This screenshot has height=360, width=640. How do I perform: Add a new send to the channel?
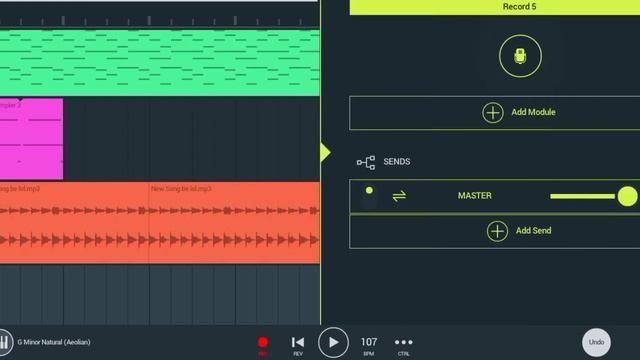(495, 231)
